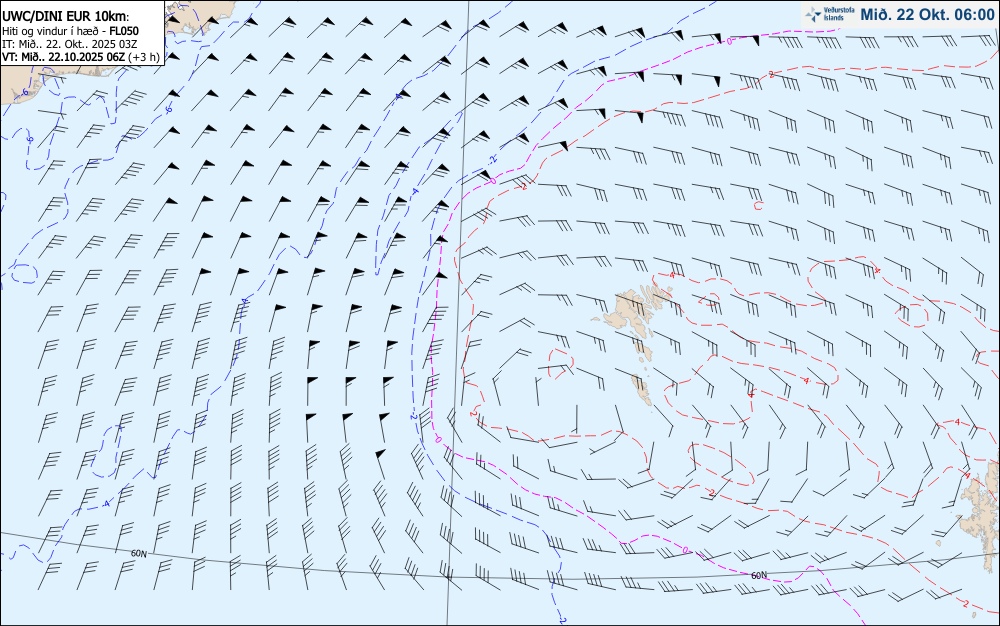Click the Veðurstofa Íslands logo
This screenshot has height=626, width=1000.
829,14
